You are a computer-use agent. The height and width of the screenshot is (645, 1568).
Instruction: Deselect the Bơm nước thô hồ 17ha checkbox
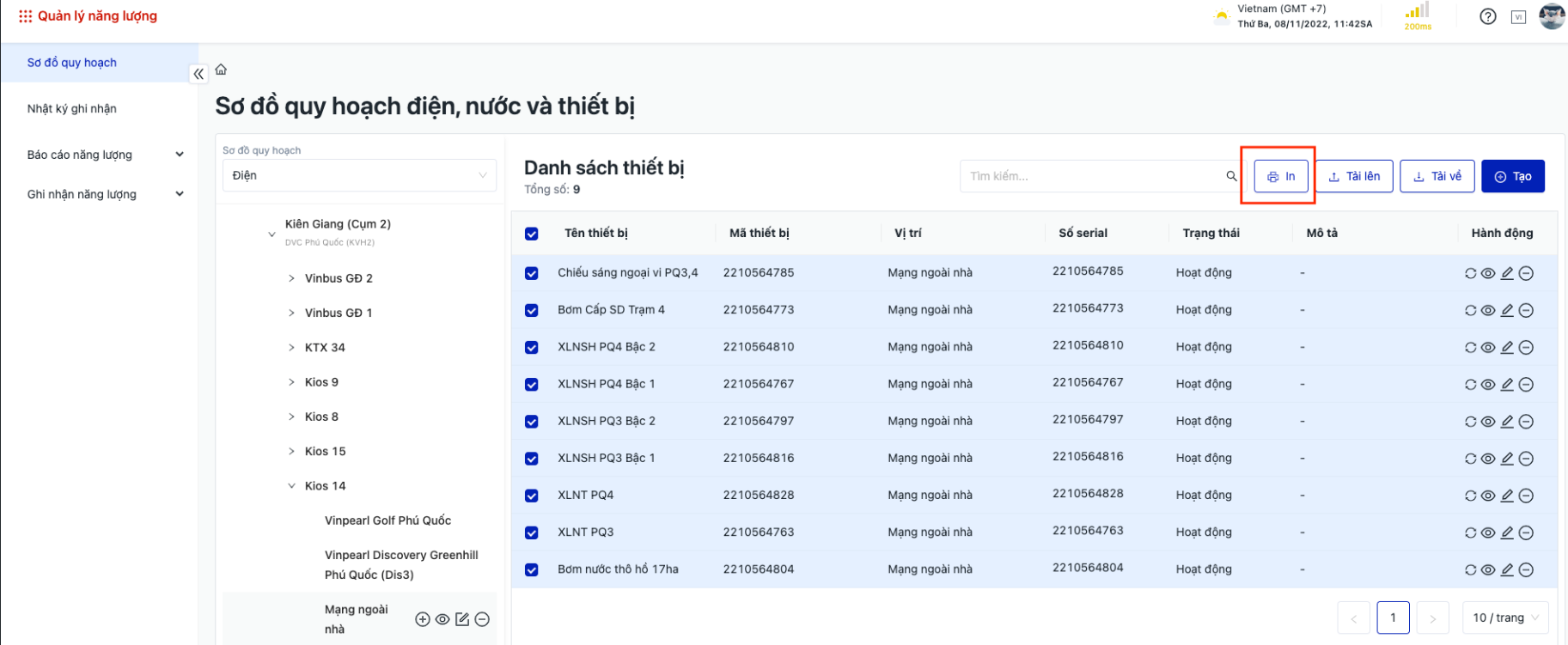point(532,569)
